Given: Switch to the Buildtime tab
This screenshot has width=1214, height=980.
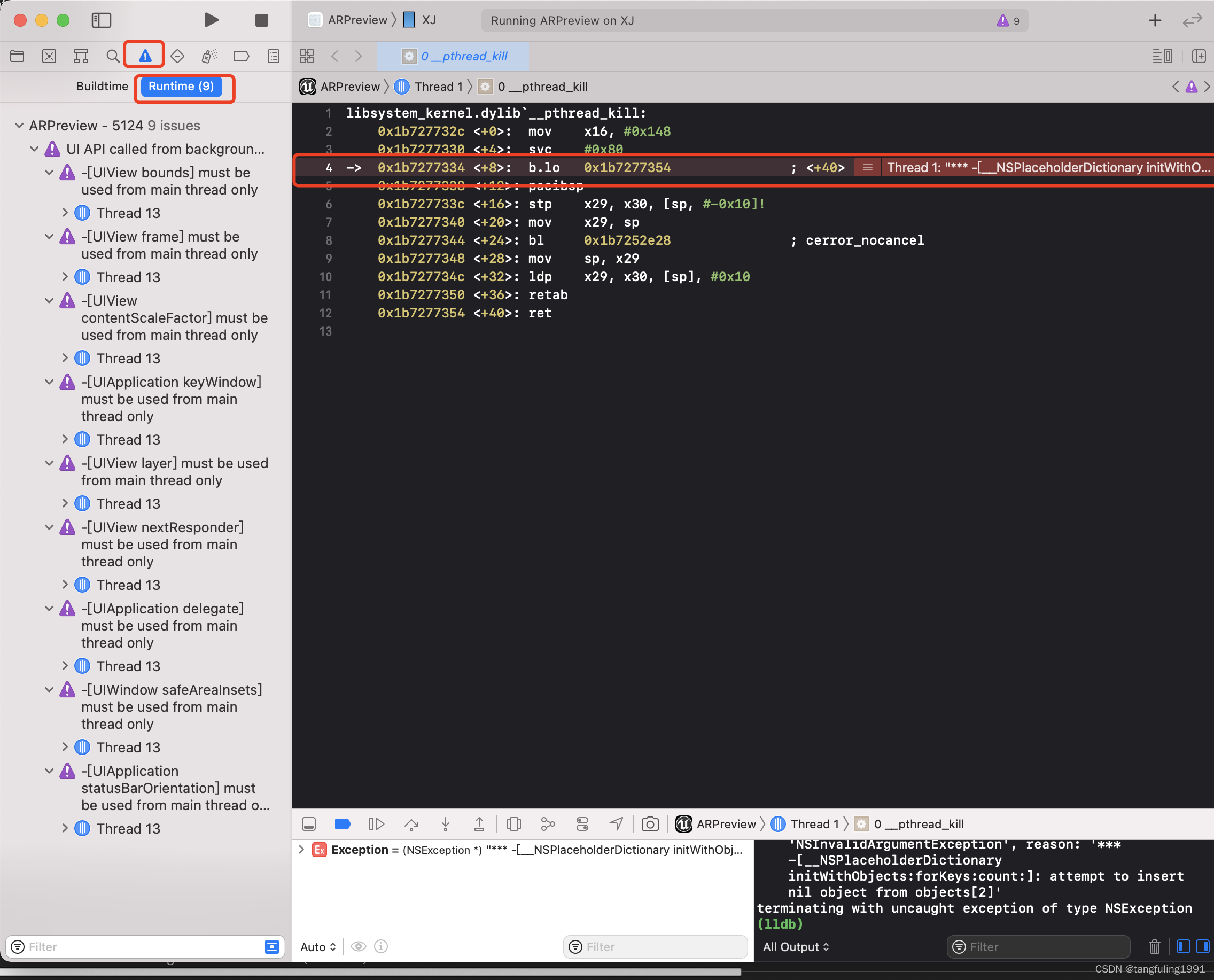Looking at the screenshot, I should point(102,87).
